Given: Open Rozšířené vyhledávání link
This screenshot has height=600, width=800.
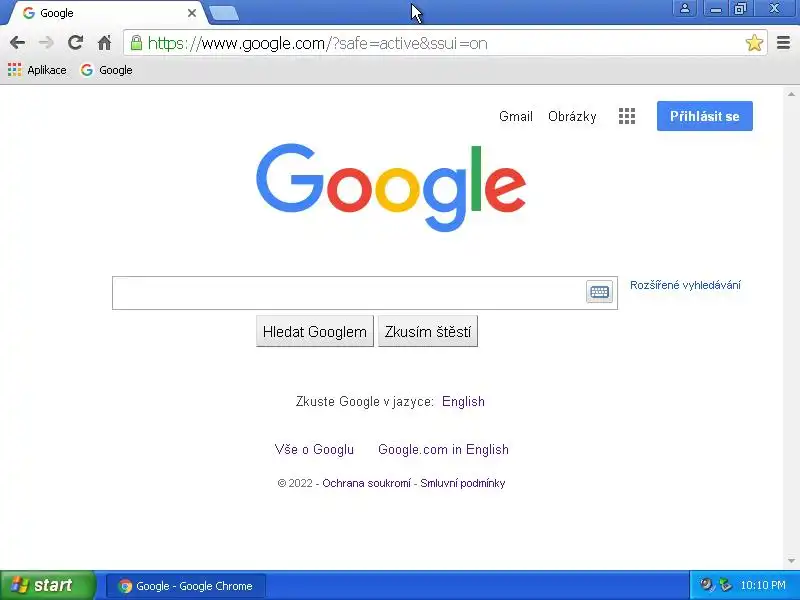Looking at the screenshot, I should click(685, 285).
